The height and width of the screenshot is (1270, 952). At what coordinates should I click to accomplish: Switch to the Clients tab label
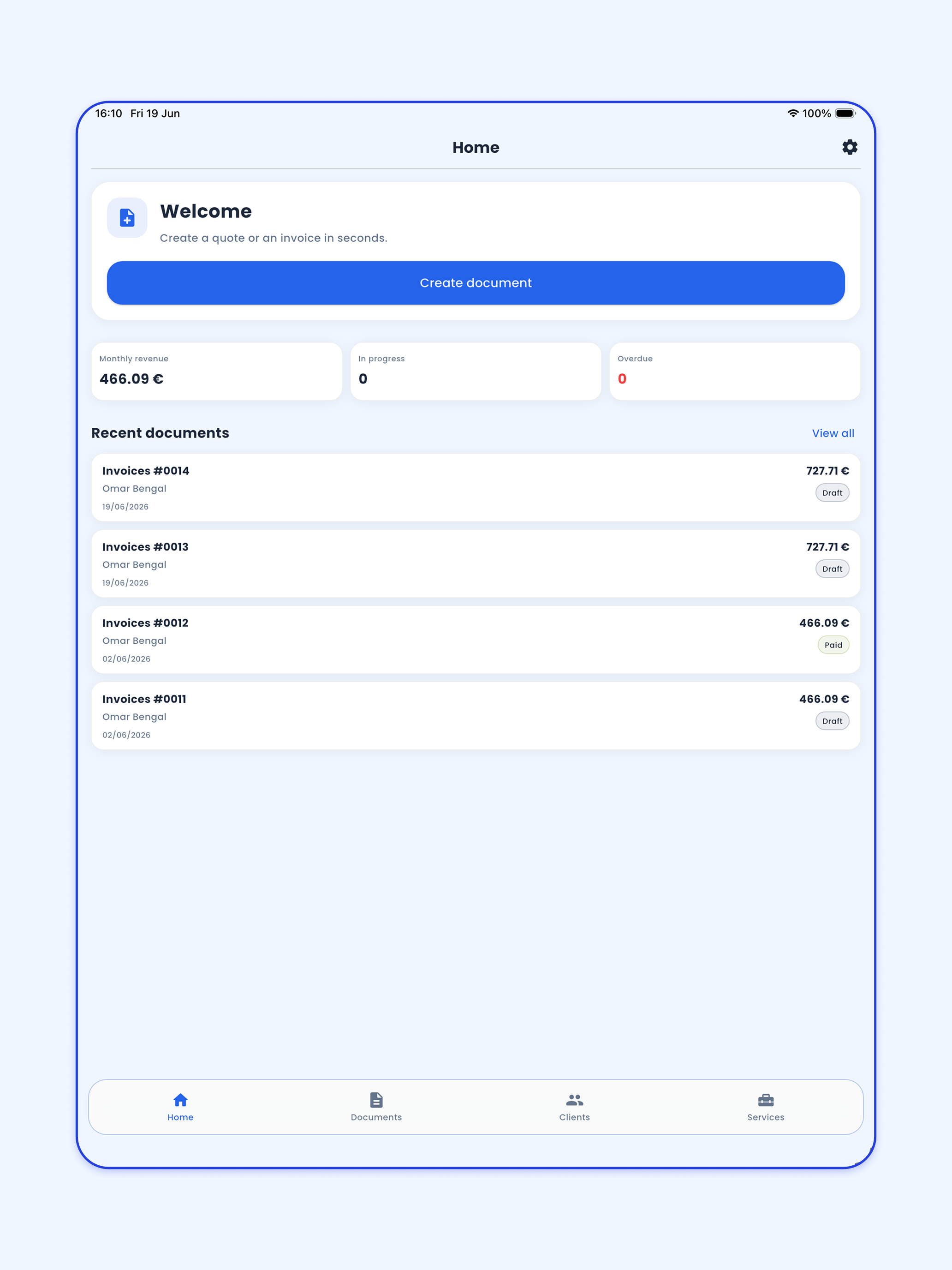[574, 1117]
